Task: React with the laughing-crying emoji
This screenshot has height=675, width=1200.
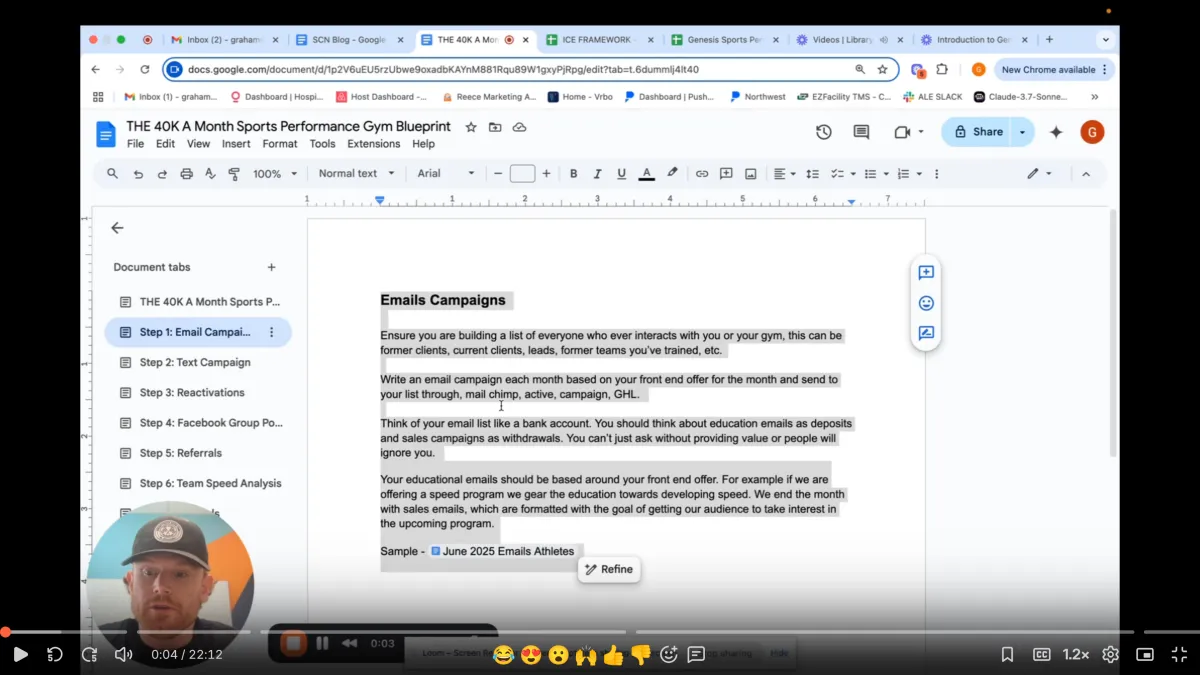Action: (x=503, y=655)
